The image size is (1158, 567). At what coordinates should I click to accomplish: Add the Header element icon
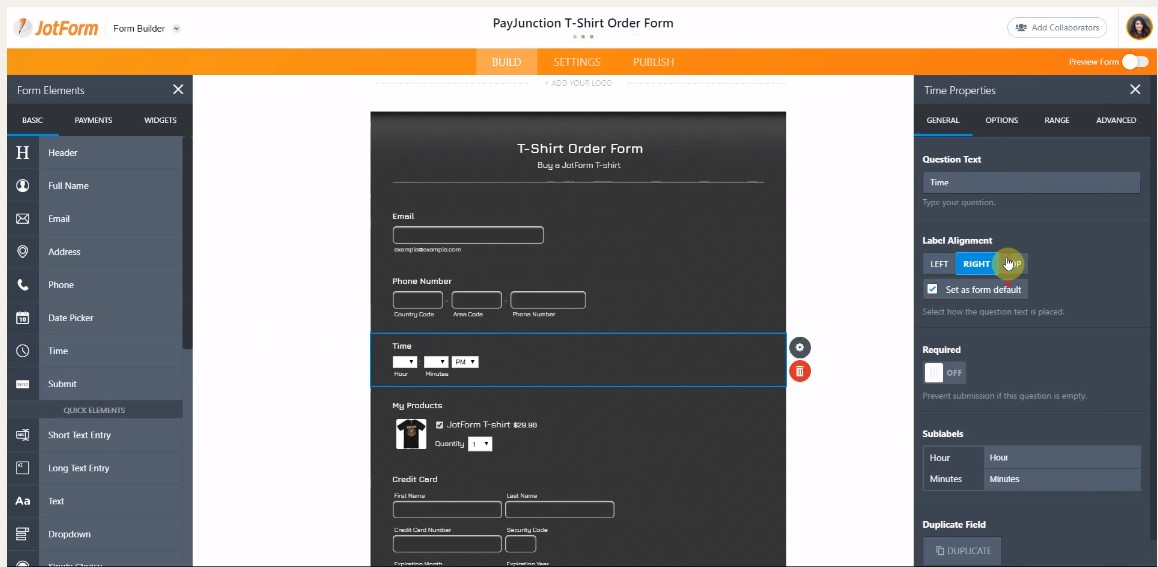[23, 153]
